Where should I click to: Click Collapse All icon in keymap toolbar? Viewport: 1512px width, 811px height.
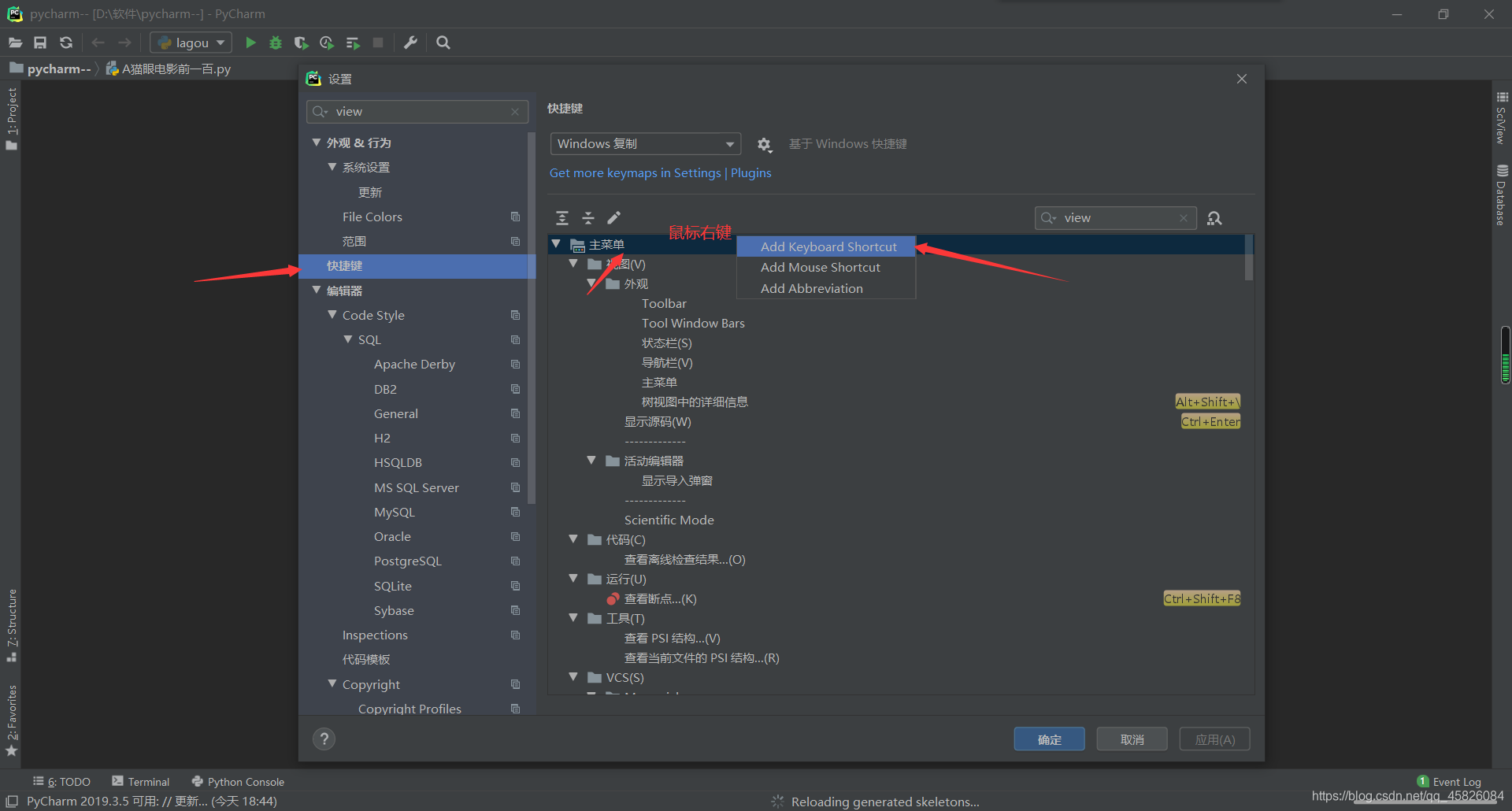[x=588, y=218]
